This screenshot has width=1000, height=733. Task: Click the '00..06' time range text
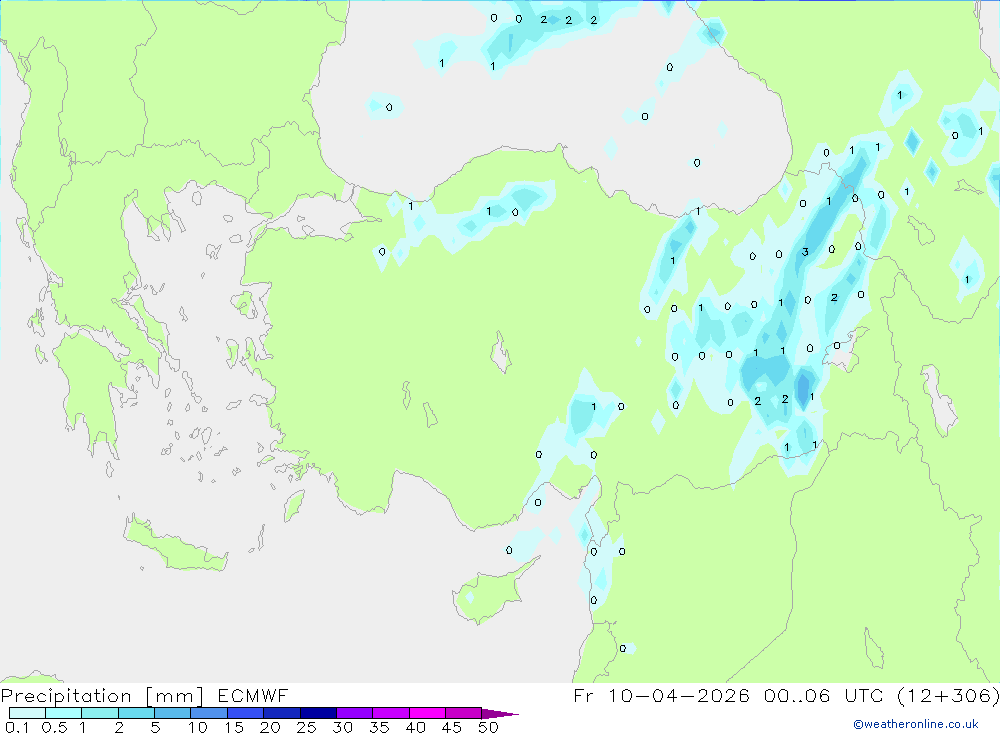click(797, 695)
